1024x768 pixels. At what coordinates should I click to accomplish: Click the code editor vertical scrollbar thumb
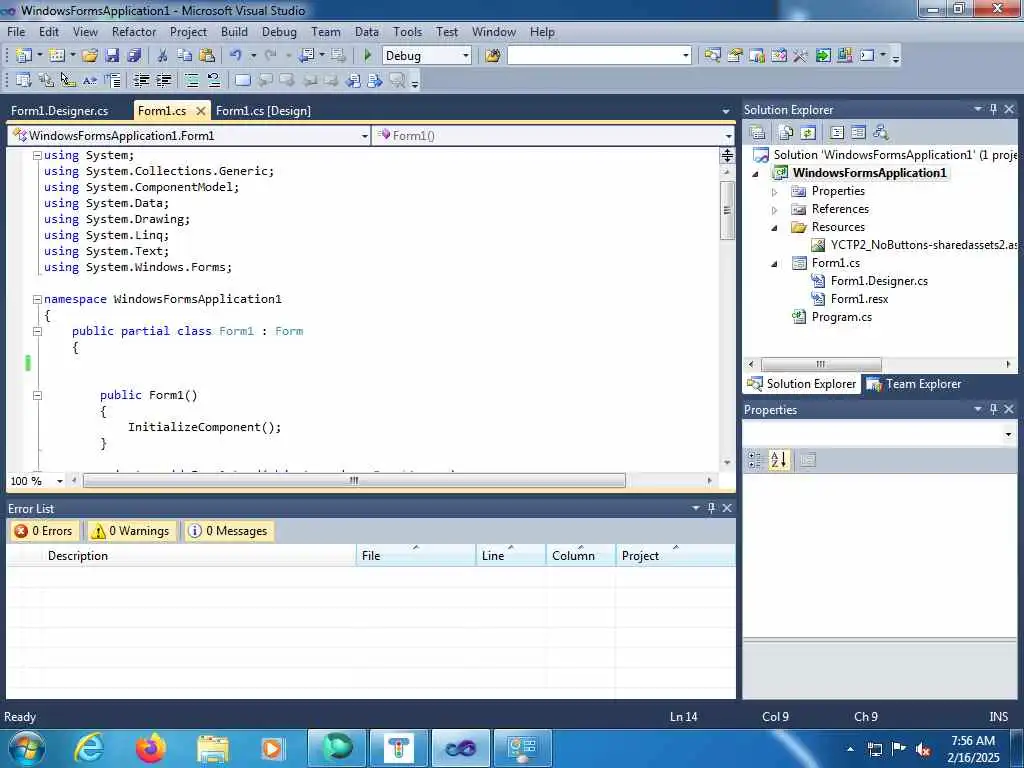[727, 210]
